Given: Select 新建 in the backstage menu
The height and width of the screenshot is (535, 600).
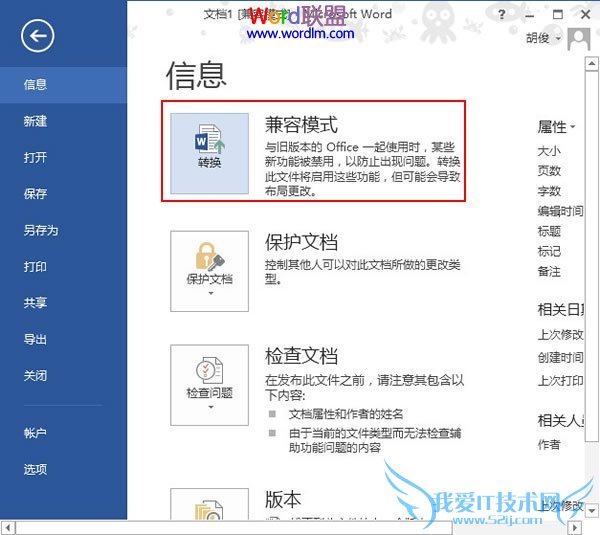Looking at the screenshot, I should point(64,121).
